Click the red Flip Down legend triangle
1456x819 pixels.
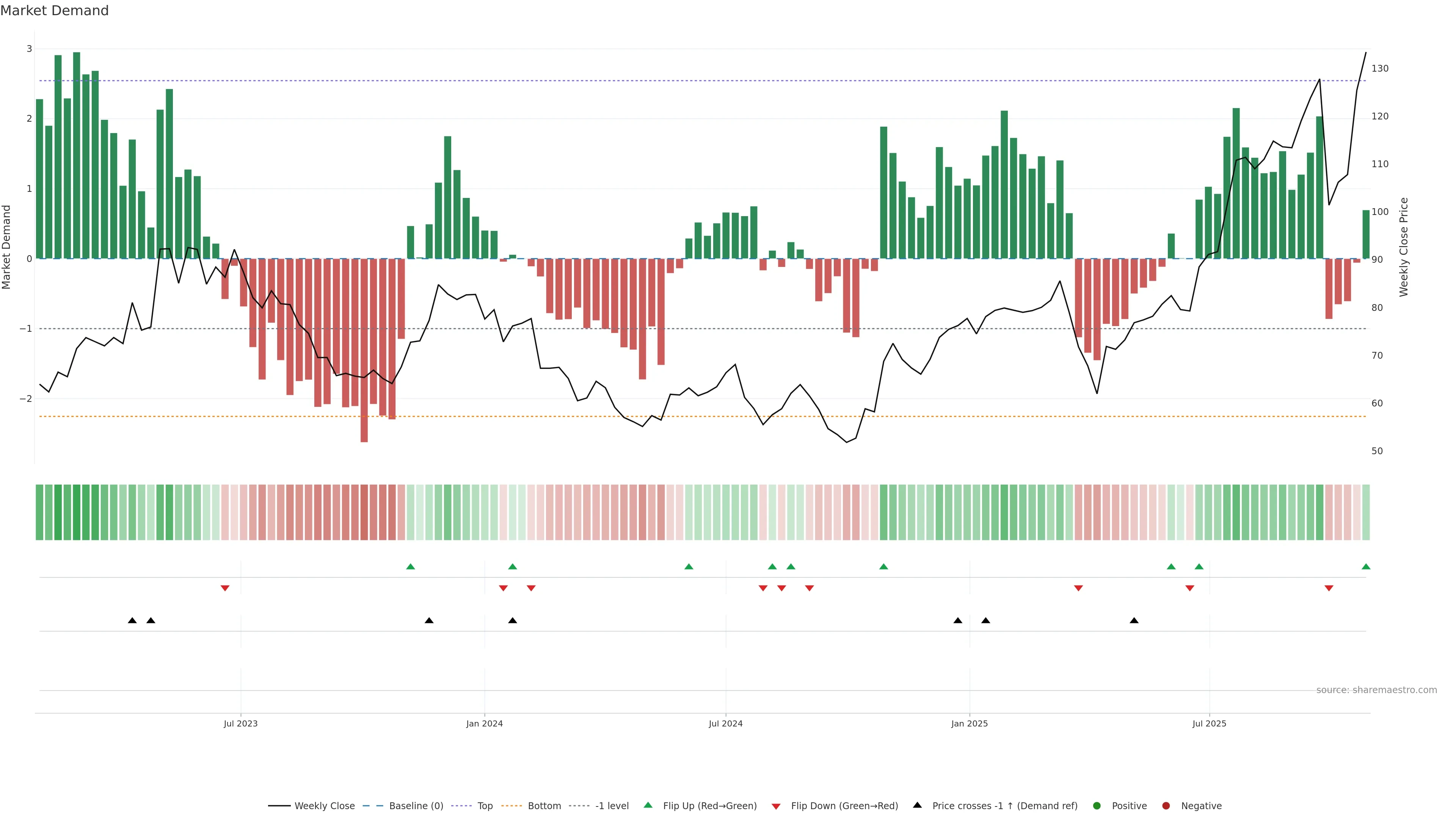(x=776, y=806)
